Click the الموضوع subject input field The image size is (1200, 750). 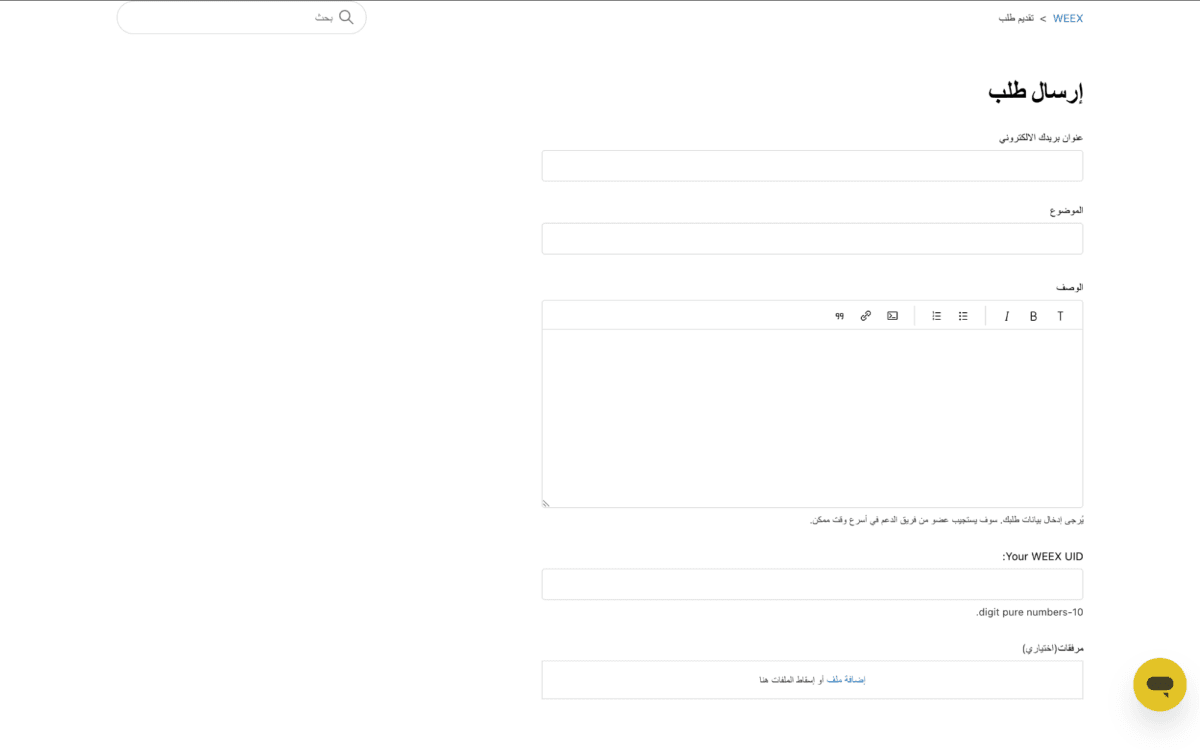coord(812,239)
